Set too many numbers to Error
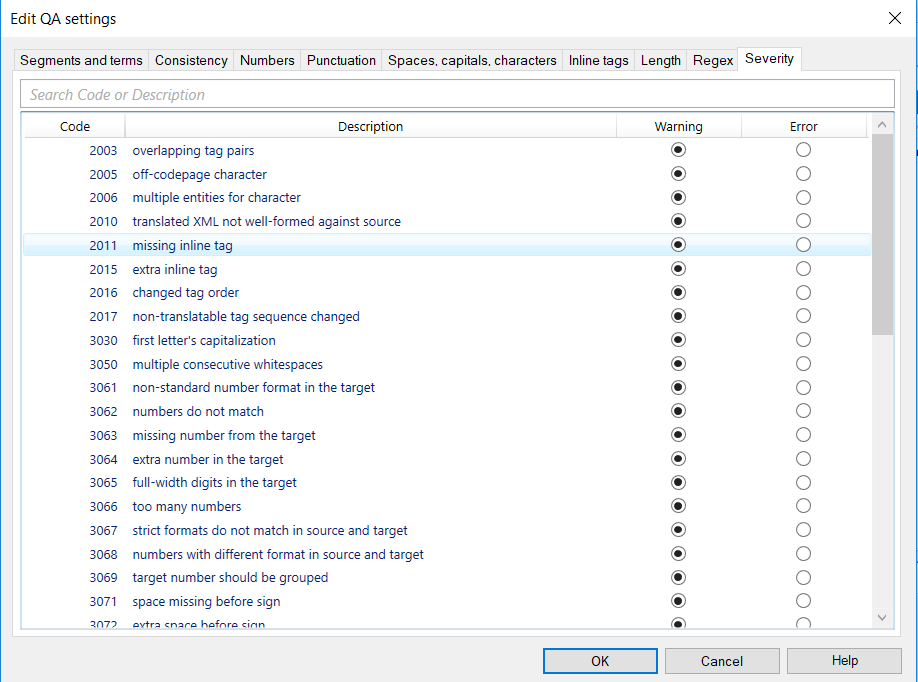The image size is (918, 682). 803,506
